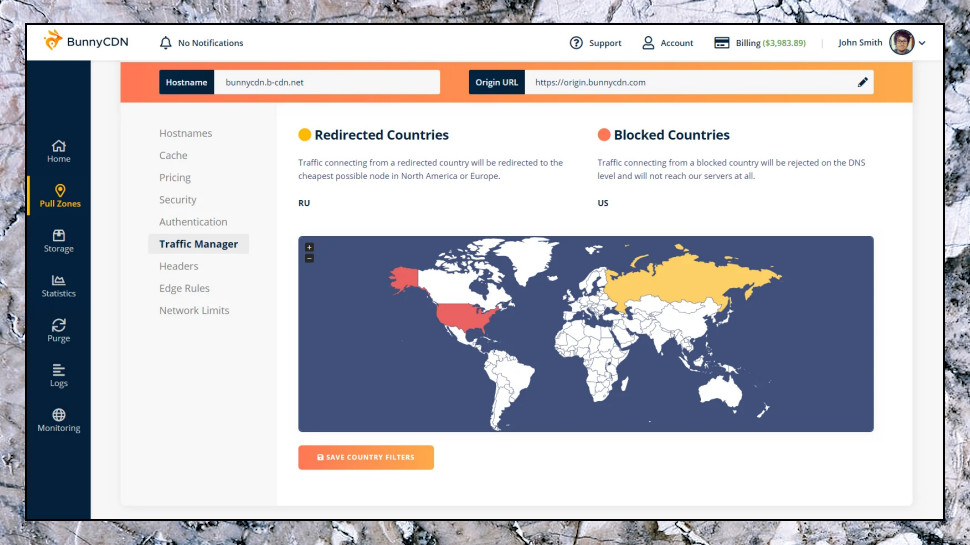Select the Security settings tab
970x545 pixels.
click(x=178, y=200)
